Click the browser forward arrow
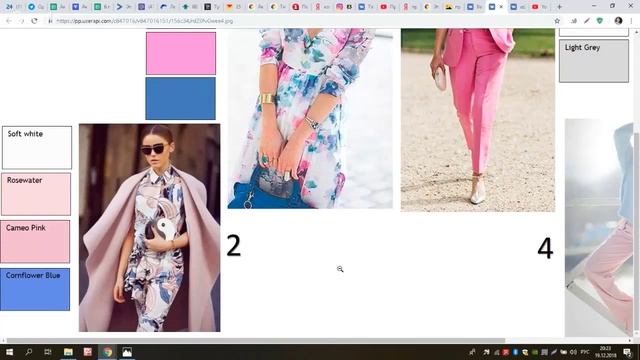The width and height of the screenshot is (640, 360). click(x=21, y=21)
